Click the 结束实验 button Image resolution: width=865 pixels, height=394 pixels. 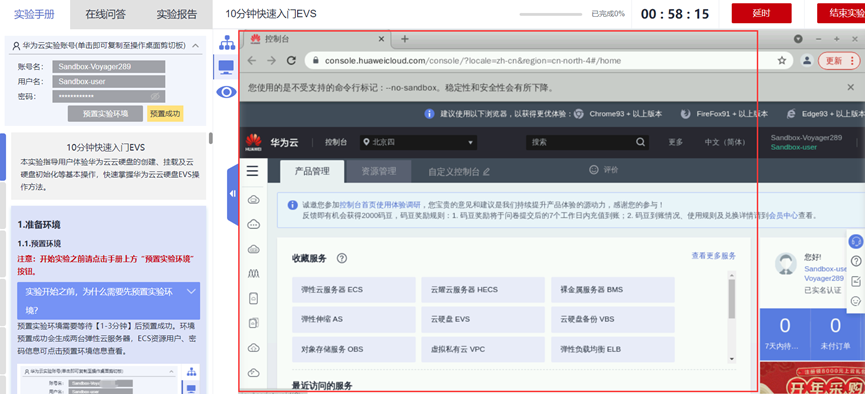841,13
